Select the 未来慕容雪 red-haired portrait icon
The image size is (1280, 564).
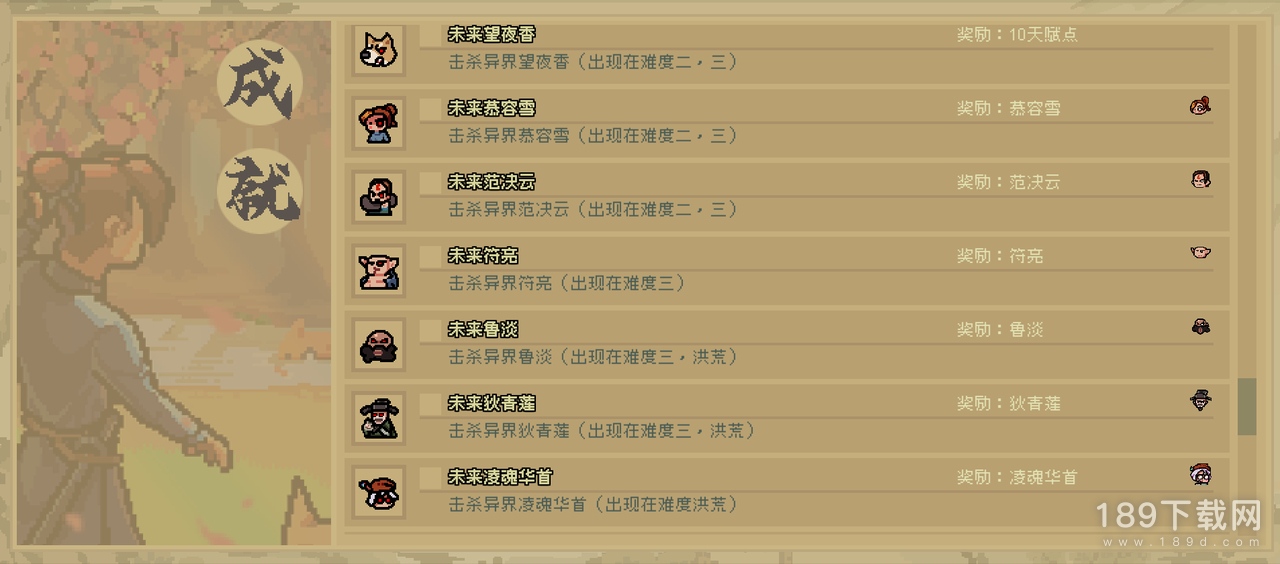pyautogui.click(x=379, y=123)
